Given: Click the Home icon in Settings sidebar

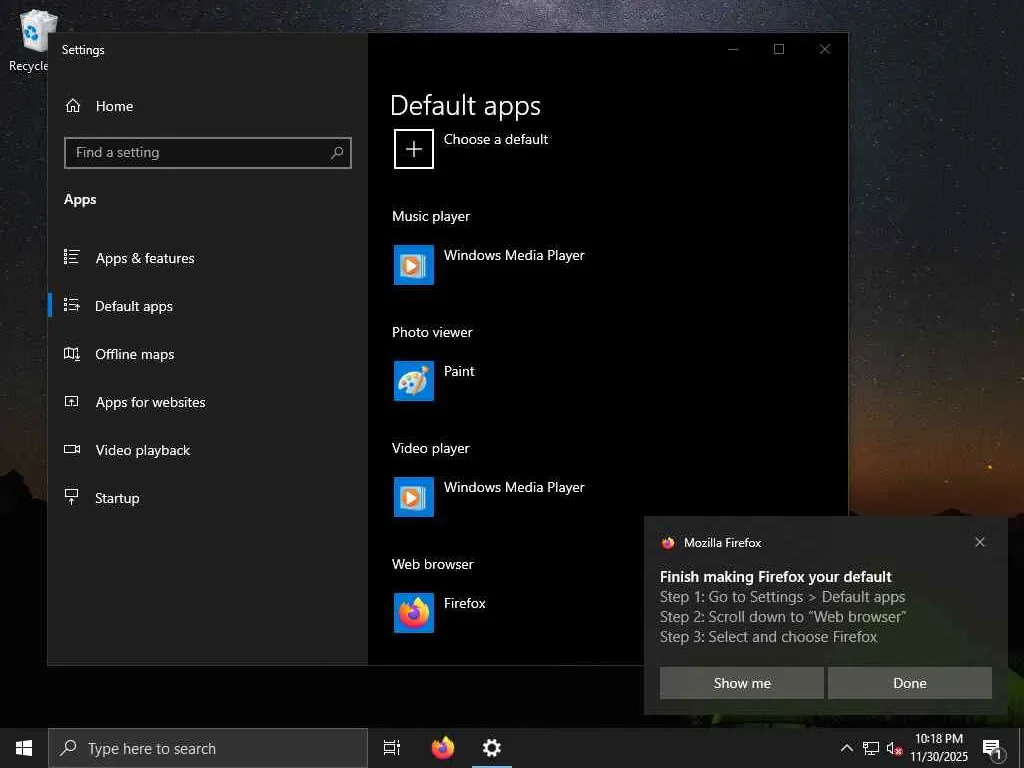Looking at the screenshot, I should tap(72, 106).
